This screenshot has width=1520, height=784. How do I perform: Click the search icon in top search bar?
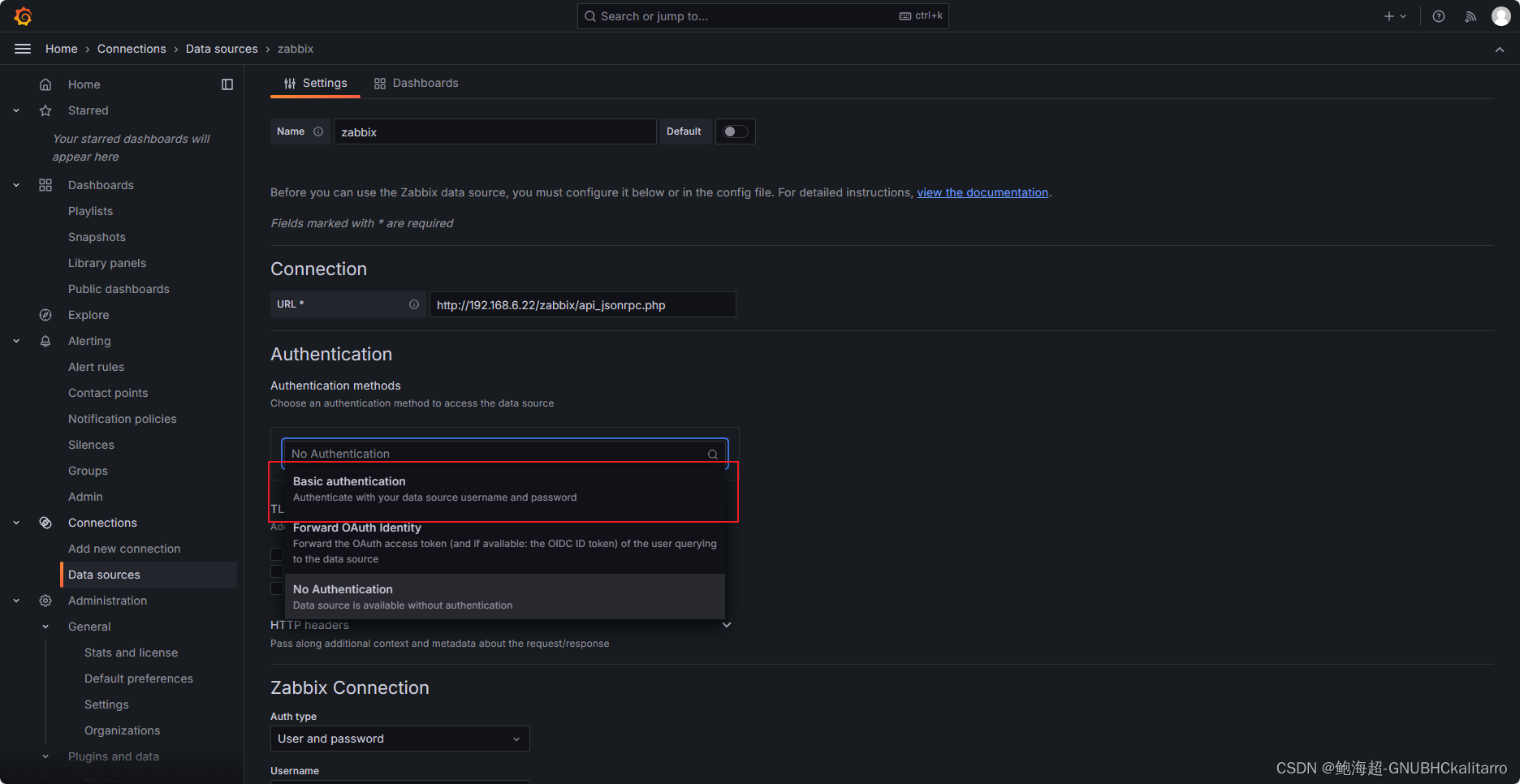(590, 16)
